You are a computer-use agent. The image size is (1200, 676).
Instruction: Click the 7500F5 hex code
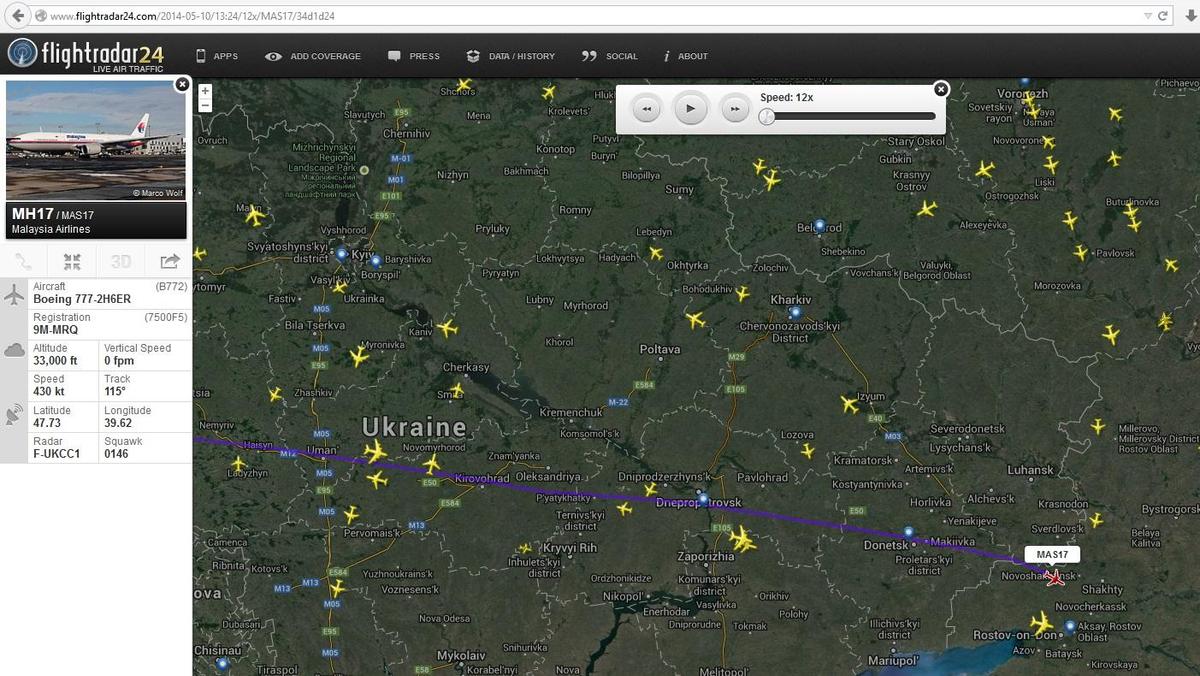point(166,317)
